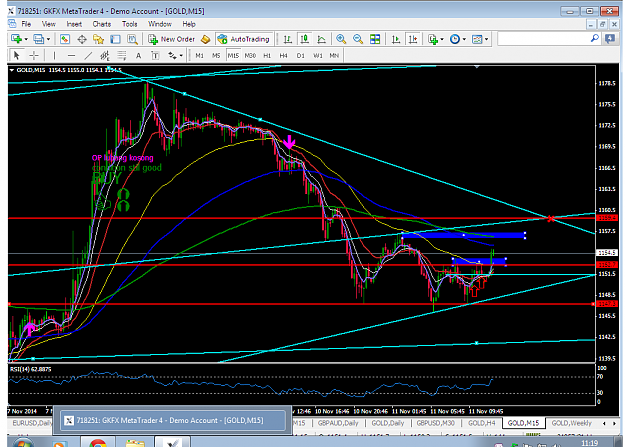Image resolution: width=625 pixels, height=447 pixels.
Task: Select the trendline drawing tool
Action: (x=88, y=55)
